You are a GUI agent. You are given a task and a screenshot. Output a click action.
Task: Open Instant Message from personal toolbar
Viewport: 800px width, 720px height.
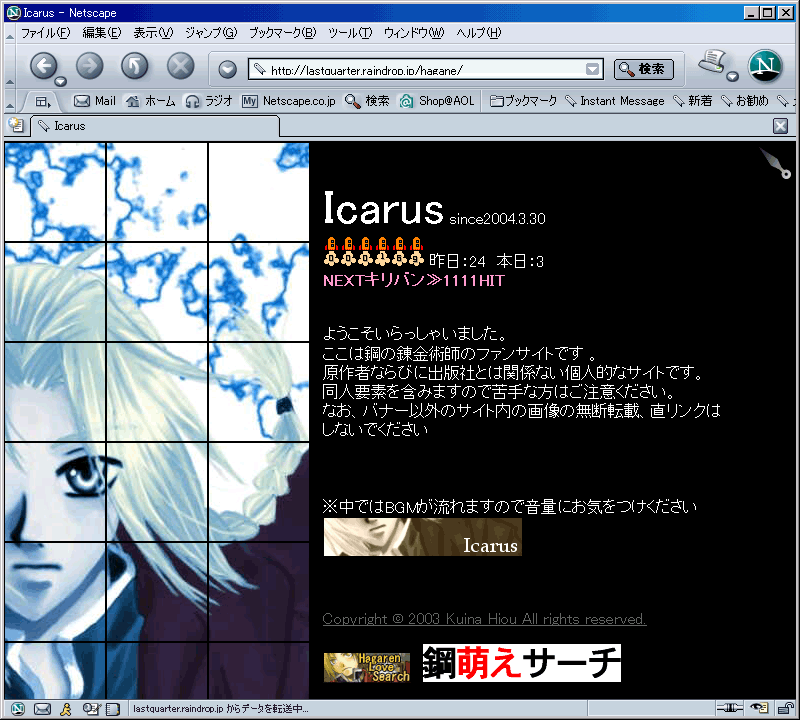click(x=615, y=101)
